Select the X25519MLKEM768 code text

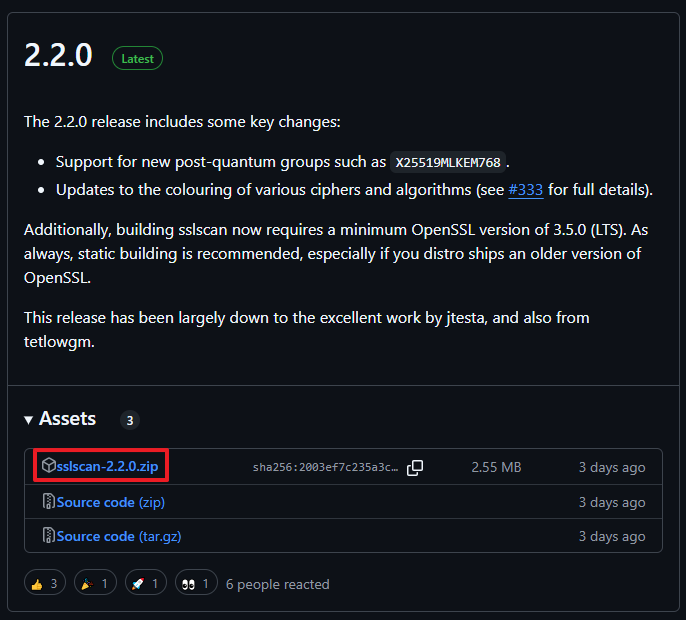[x=448, y=162]
